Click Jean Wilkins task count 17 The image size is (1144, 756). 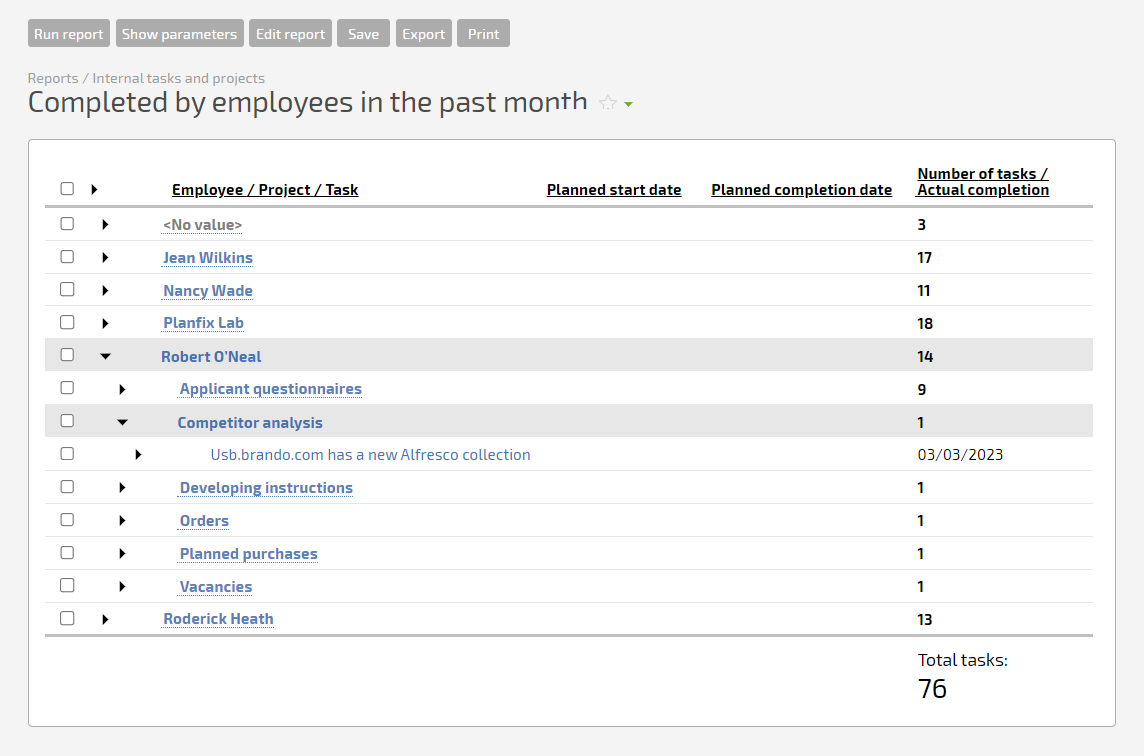click(x=924, y=258)
